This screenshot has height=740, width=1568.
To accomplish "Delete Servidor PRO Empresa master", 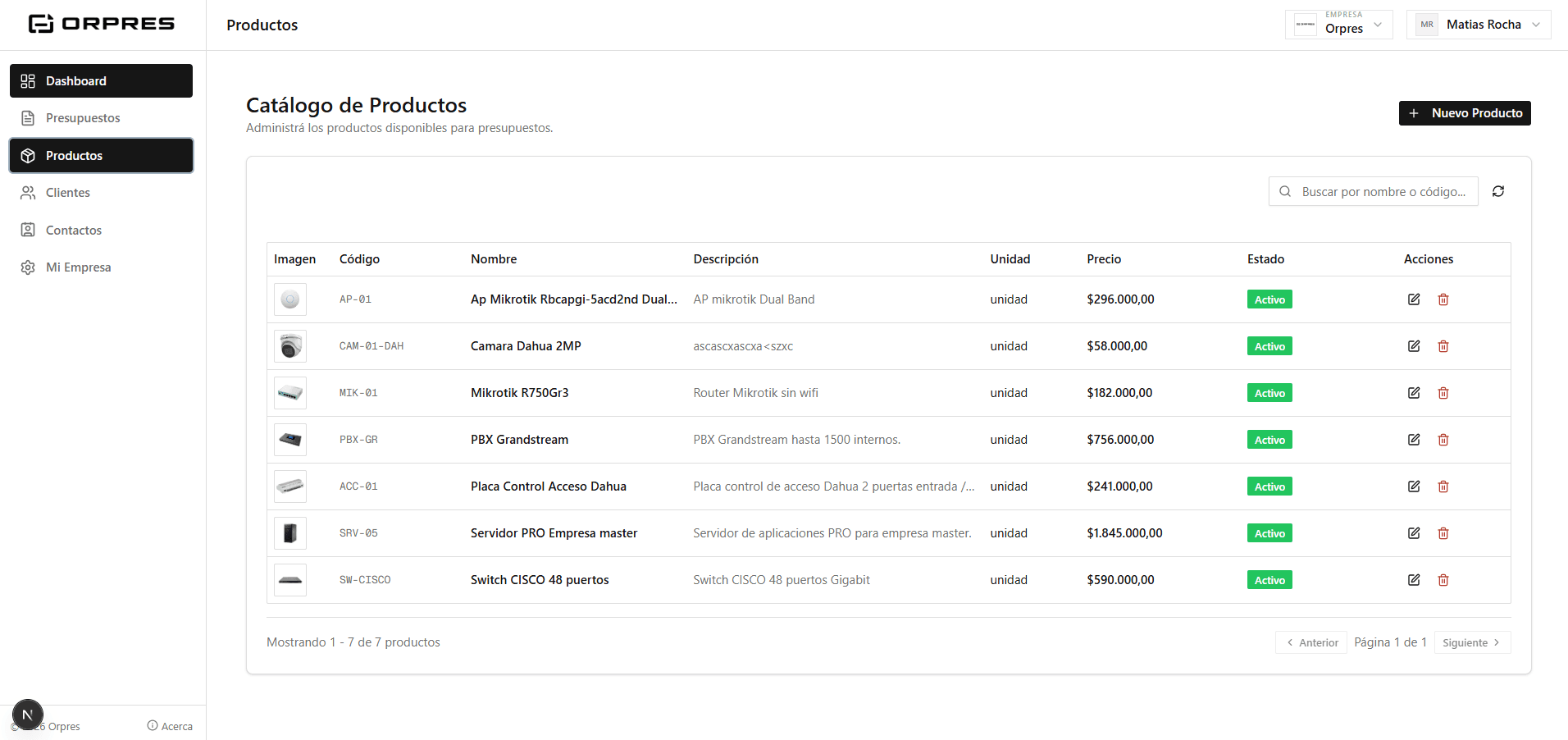I will pos(1443,533).
